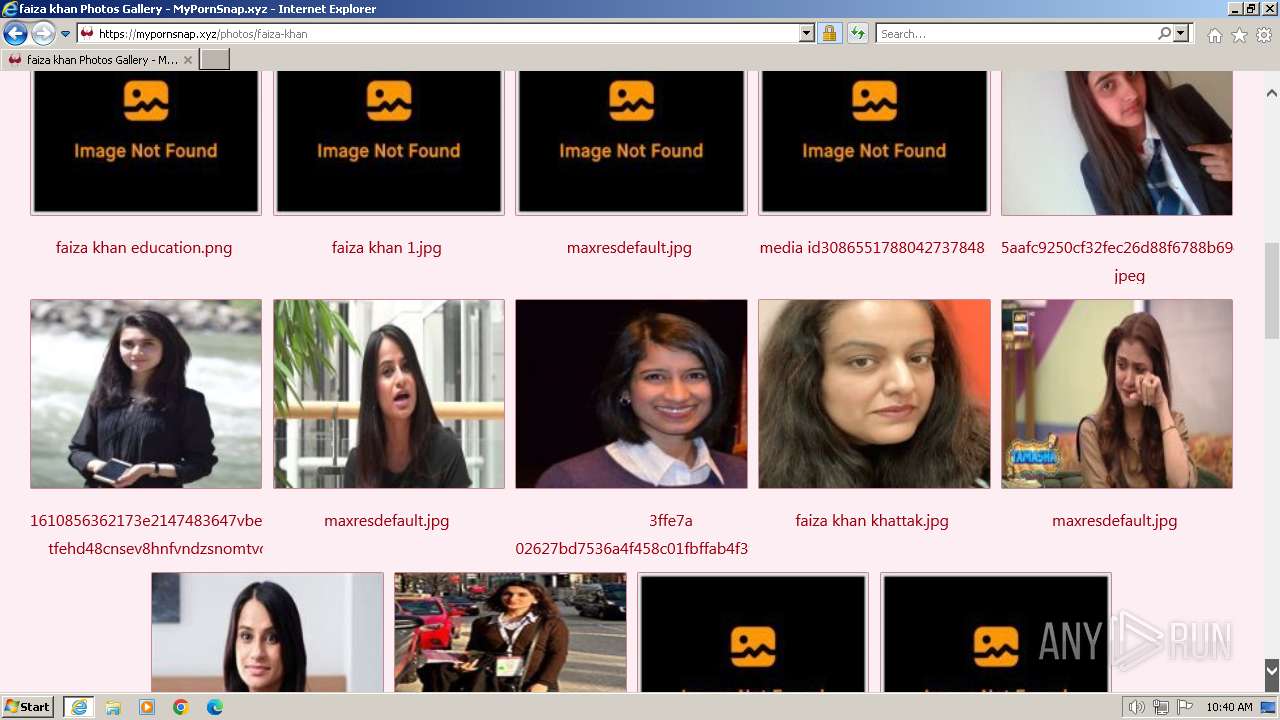Click thumbnail above faiza khan education.png
The height and width of the screenshot is (720, 1280).
pyautogui.click(x=146, y=142)
